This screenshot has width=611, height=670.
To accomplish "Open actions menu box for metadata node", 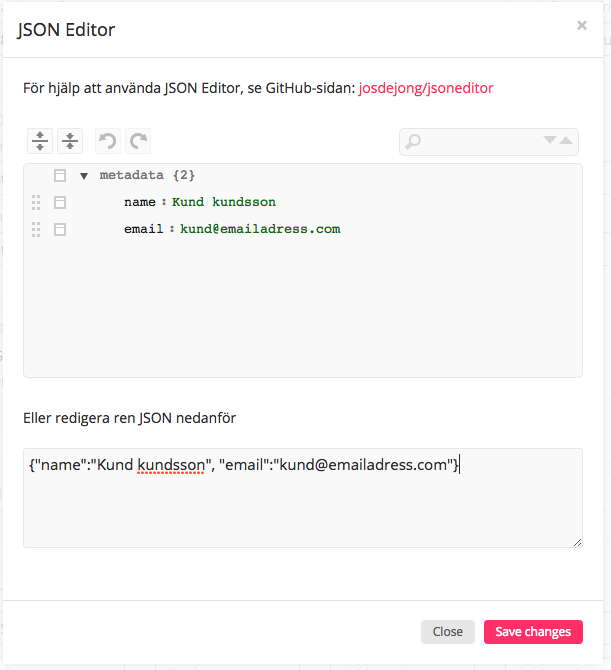I will [x=60, y=176].
